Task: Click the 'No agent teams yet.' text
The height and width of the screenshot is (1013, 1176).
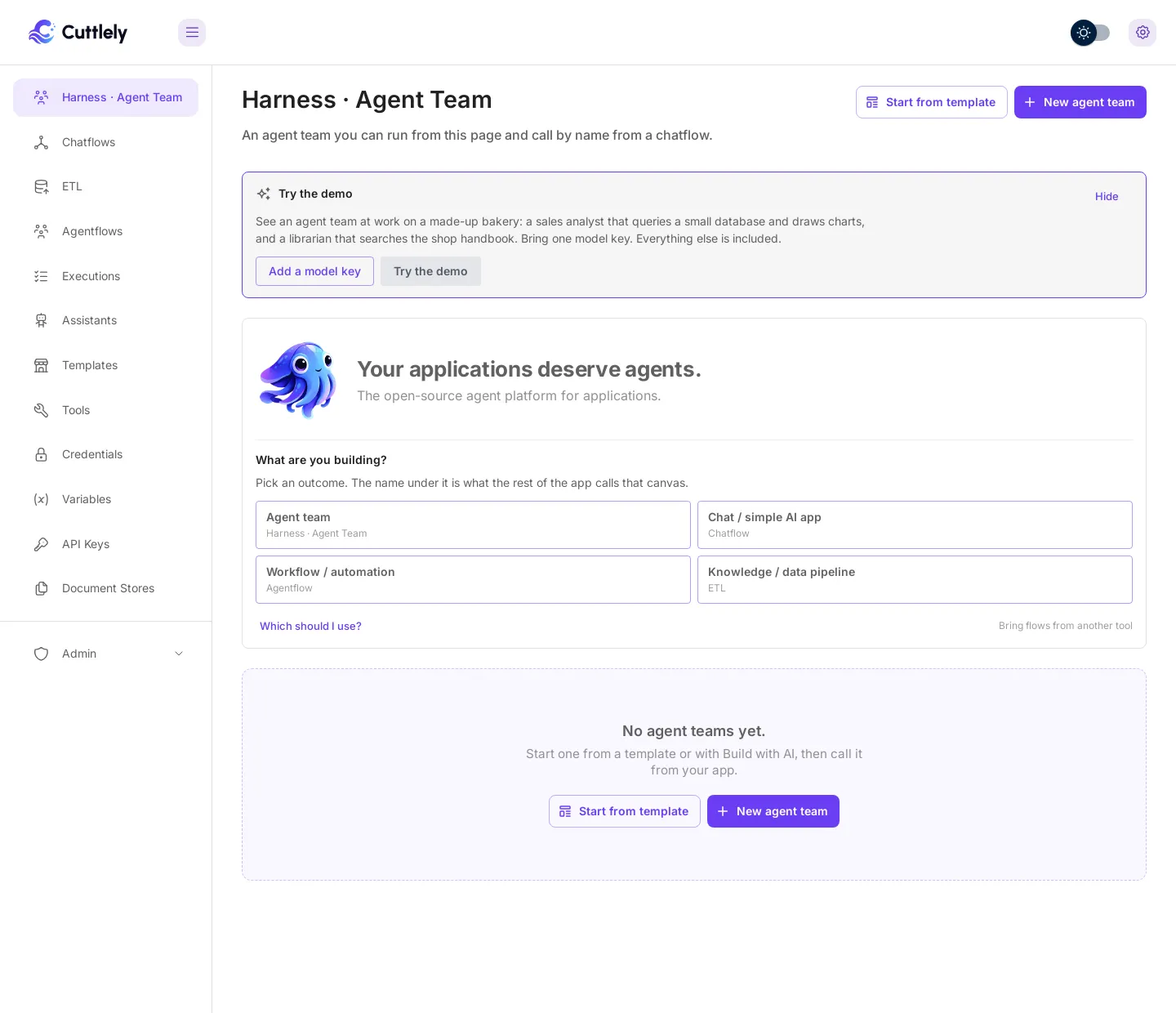Action: coord(693,731)
